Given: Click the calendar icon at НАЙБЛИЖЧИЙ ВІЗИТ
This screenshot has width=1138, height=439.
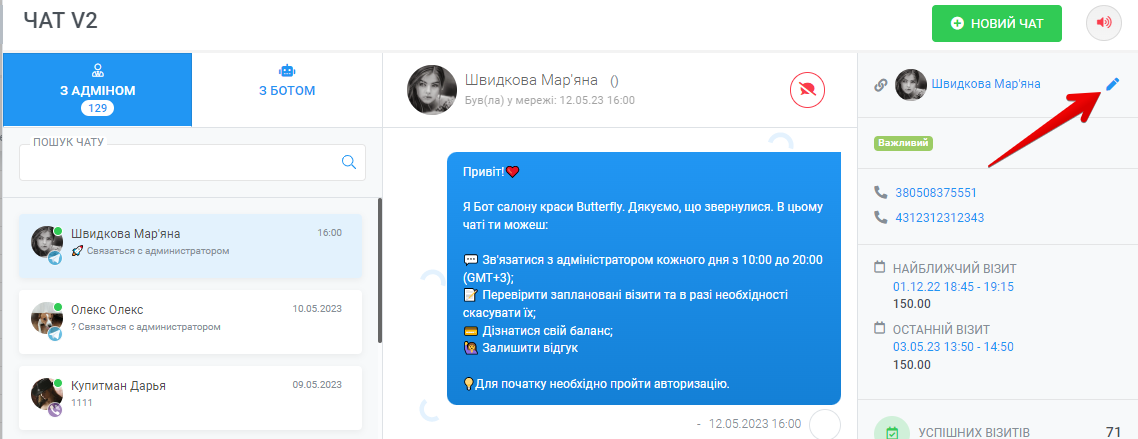Looking at the screenshot, I should (880, 268).
